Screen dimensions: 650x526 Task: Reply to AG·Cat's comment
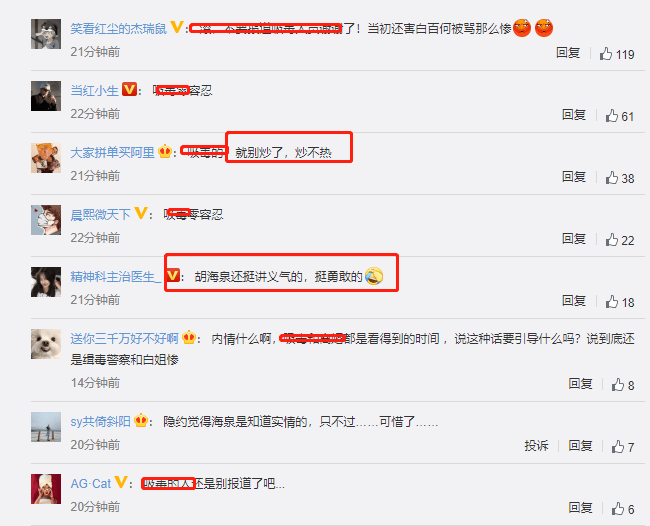point(580,508)
